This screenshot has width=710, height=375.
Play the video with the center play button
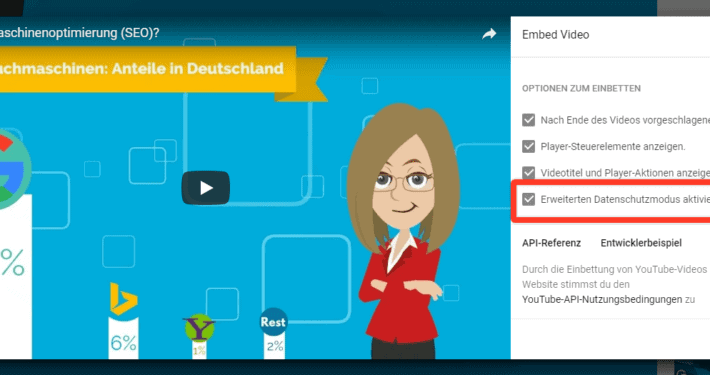pos(206,188)
